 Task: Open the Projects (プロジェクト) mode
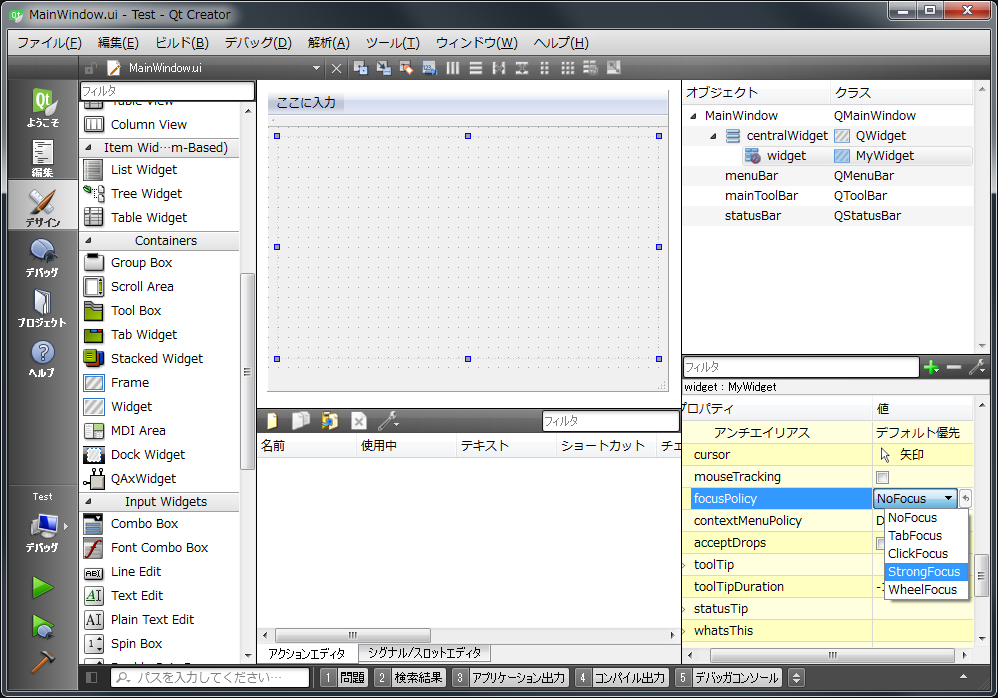[x=43, y=308]
